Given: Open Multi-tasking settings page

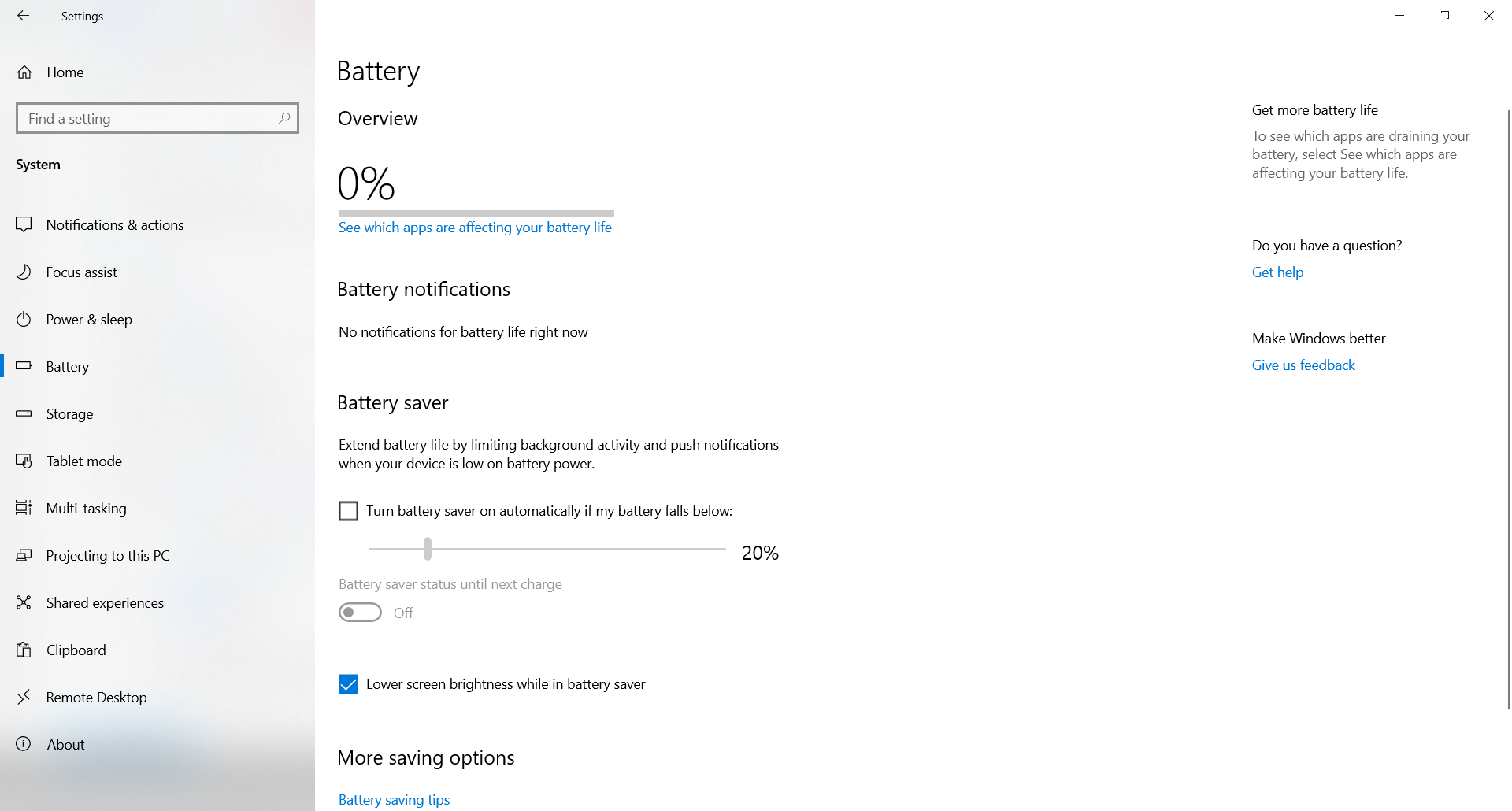Looking at the screenshot, I should click(87, 509).
